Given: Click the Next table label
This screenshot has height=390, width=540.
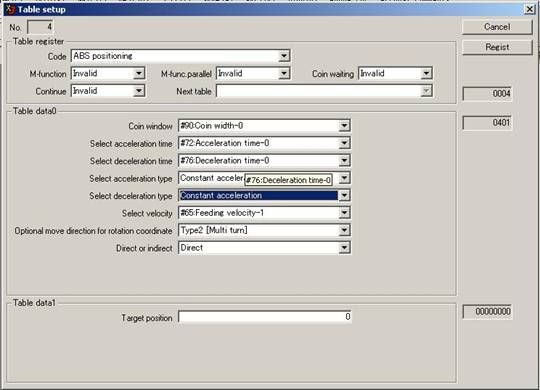Looking at the screenshot, I should click(x=194, y=91).
